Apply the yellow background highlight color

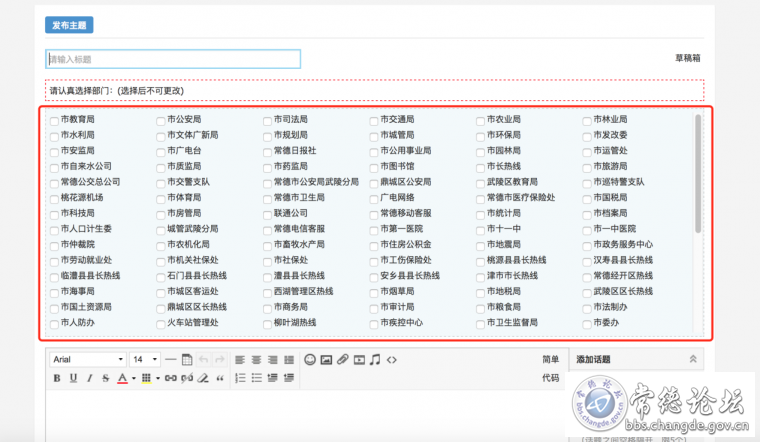pyautogui.click(x=146, y=378)
